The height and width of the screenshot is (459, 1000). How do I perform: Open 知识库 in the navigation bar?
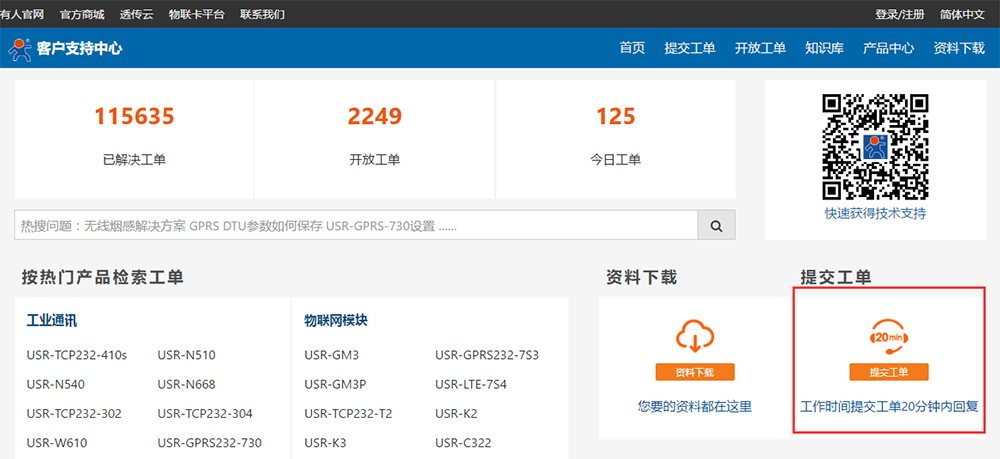[824, 48]
